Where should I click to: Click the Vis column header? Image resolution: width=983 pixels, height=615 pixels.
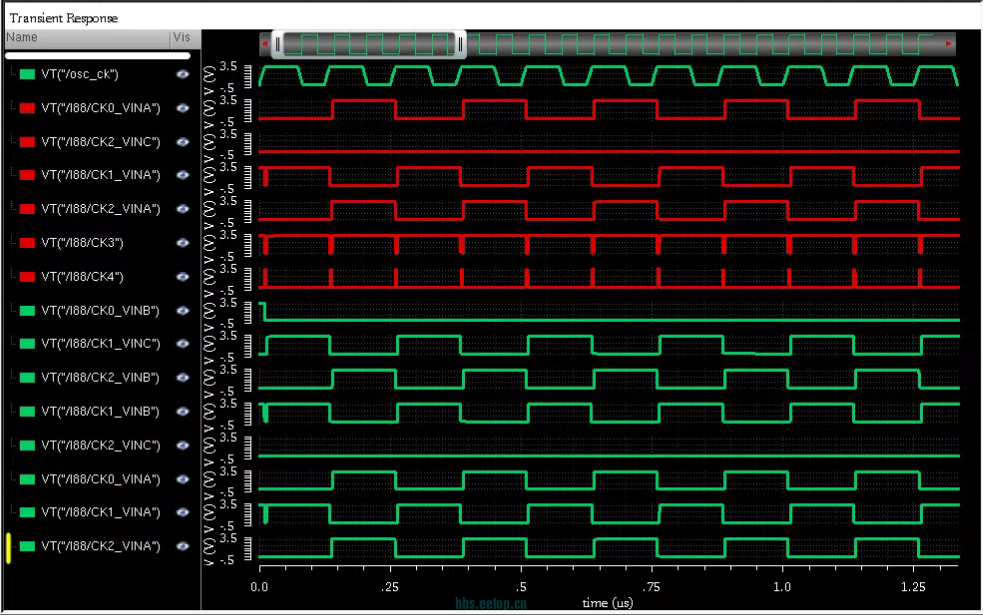(x=186, y=38)
